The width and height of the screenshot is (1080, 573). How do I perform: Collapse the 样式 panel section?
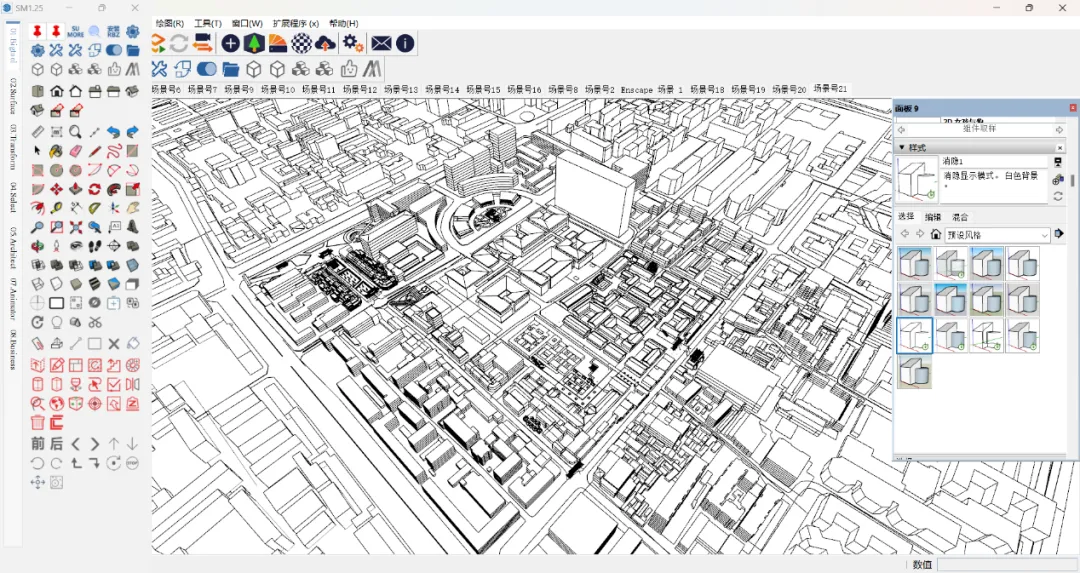pyautogui.click(x=902, y=147)
